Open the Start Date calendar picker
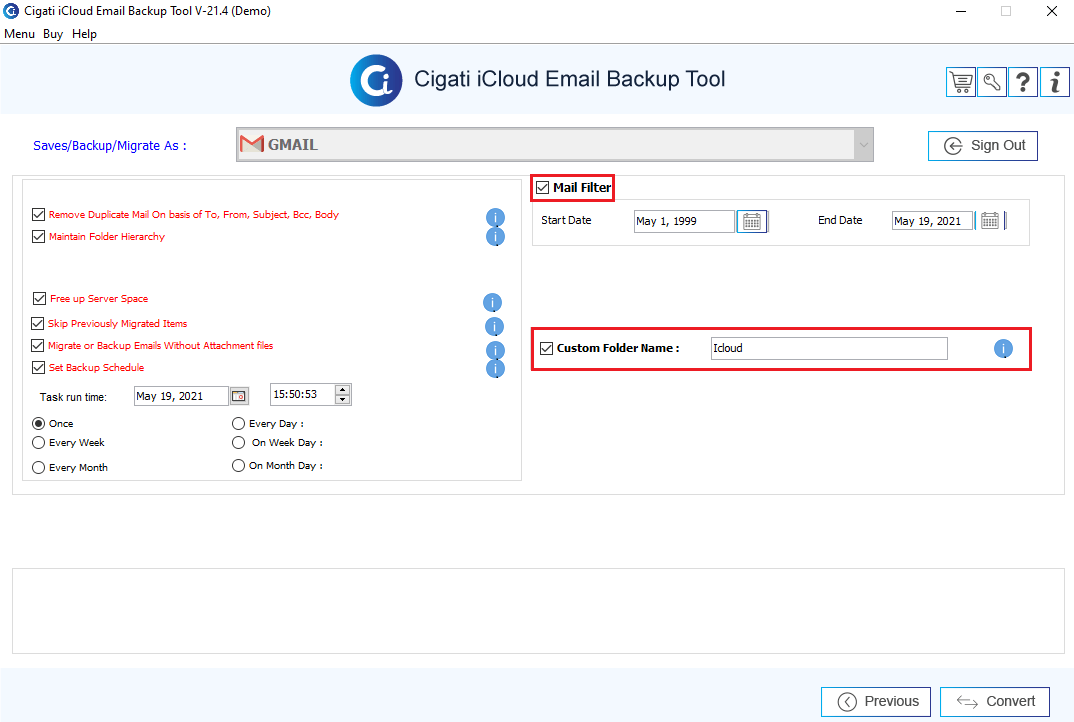 (x=751, y=221)
